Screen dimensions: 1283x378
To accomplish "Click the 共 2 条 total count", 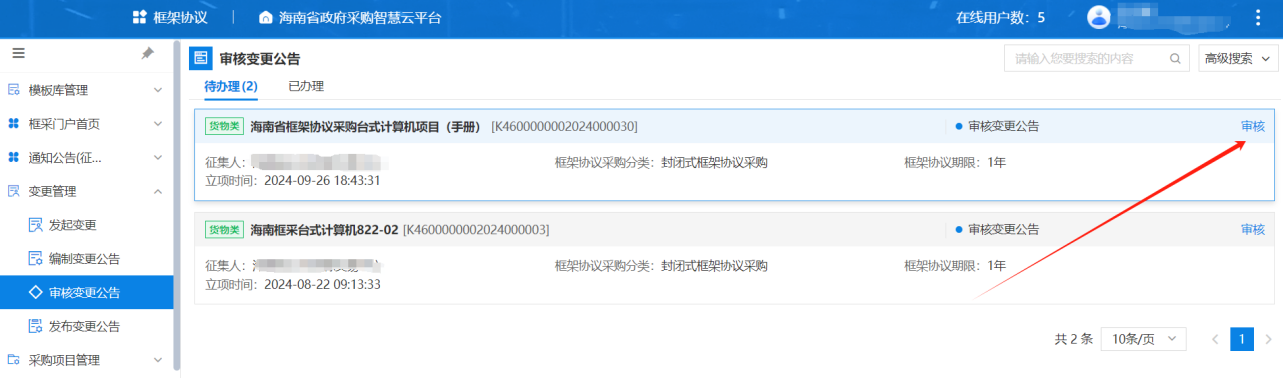I will coord(1073,339).
